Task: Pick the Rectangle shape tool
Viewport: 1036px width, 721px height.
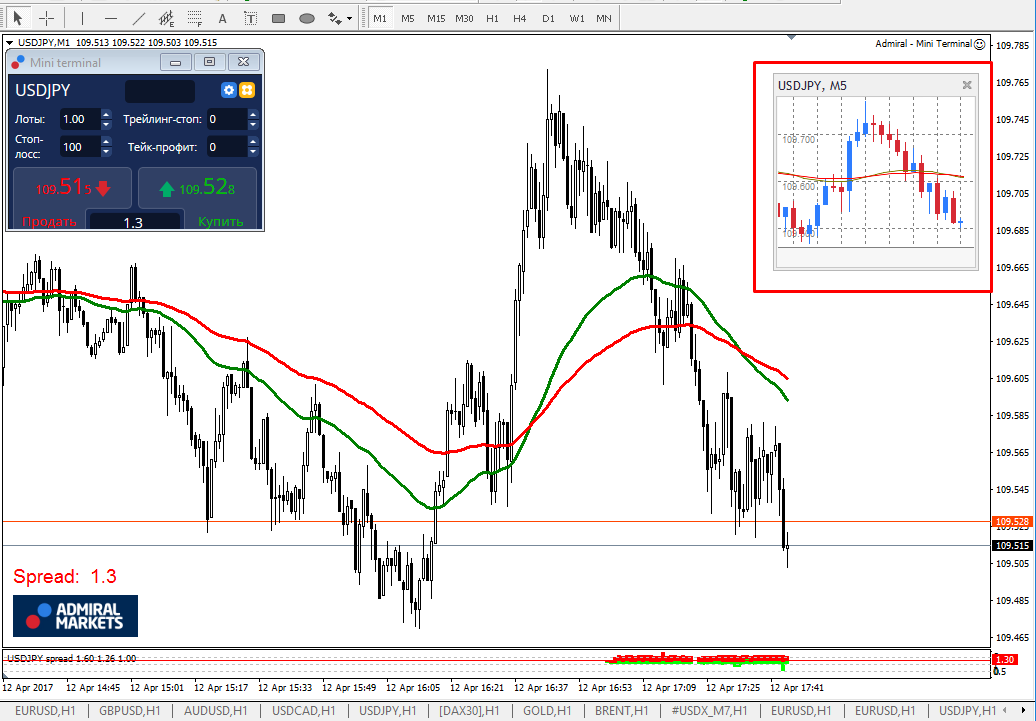Action: point(278,19)
